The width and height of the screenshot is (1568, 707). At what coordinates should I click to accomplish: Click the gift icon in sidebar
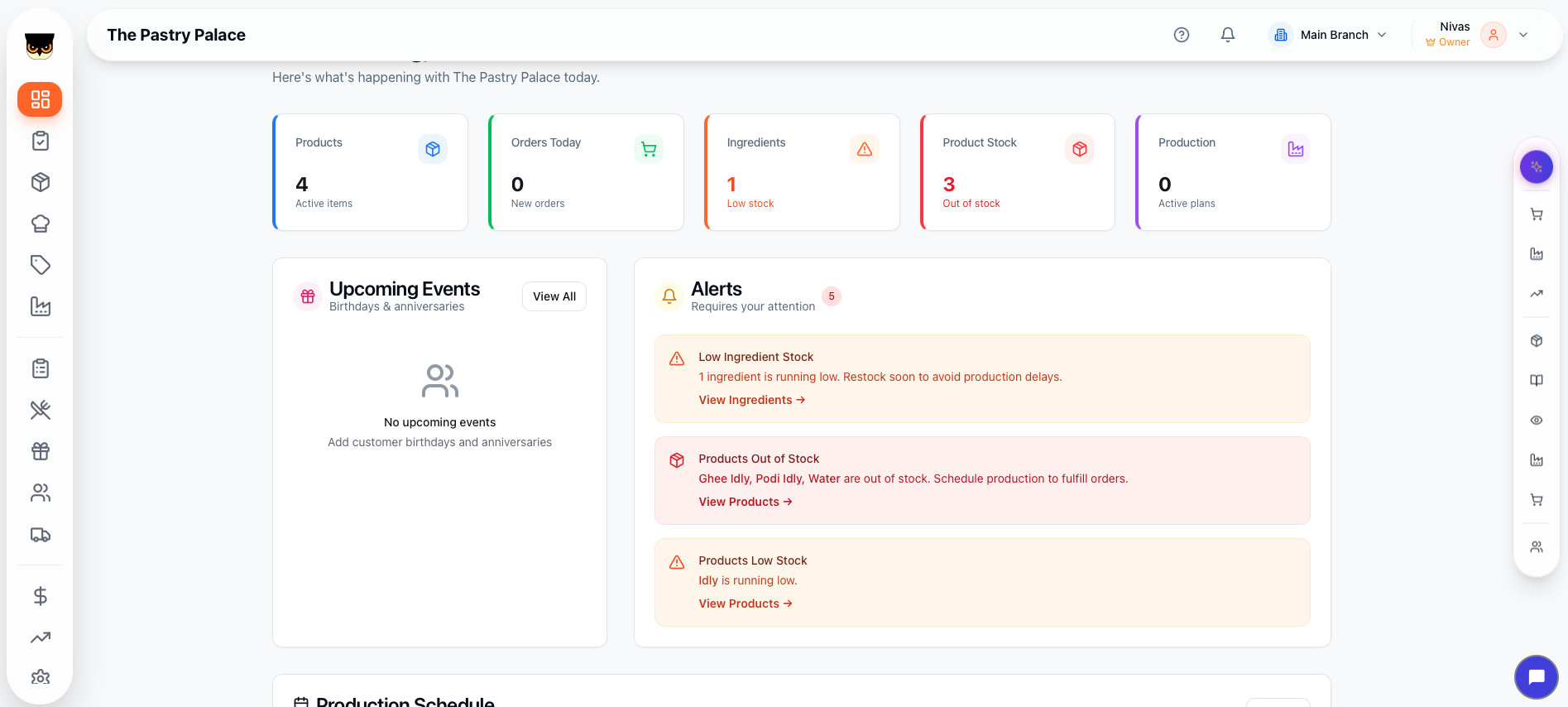tap(40, 451)
